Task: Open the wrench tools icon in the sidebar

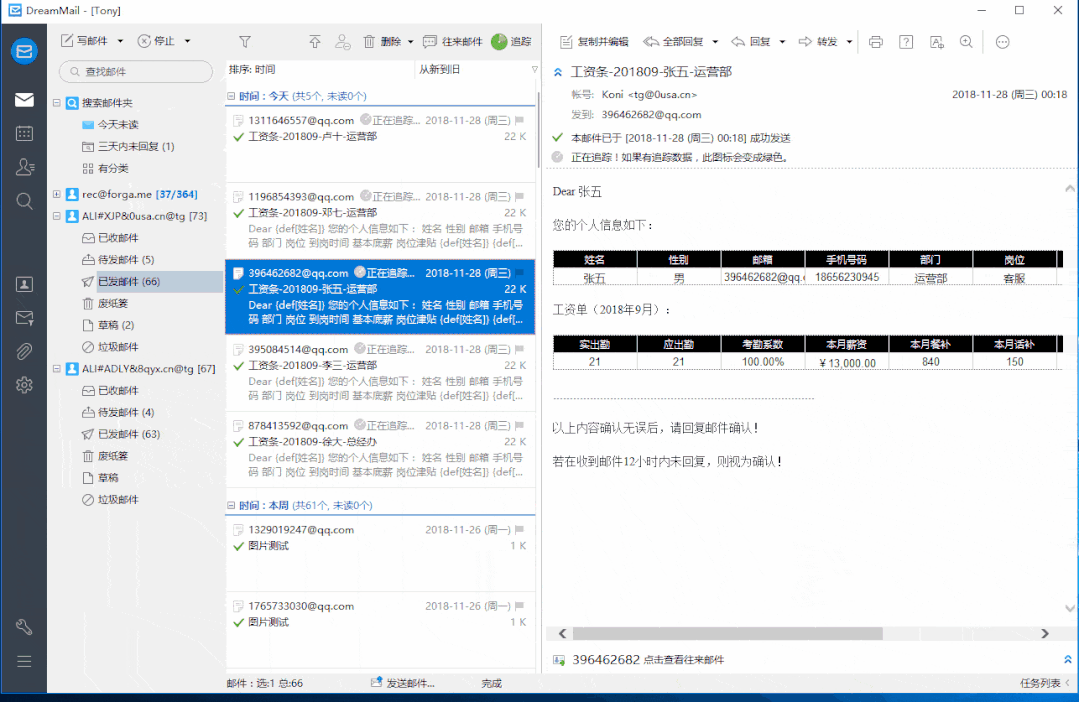Action: tap(24, 627)
